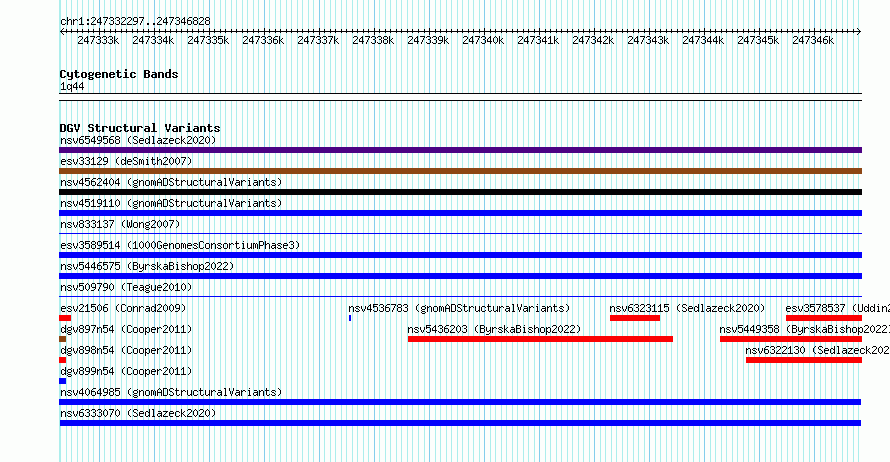The image size is (890, 462).
Task: Click the blue nsv5446575 variant bar
Action: [x=460, y=276]
